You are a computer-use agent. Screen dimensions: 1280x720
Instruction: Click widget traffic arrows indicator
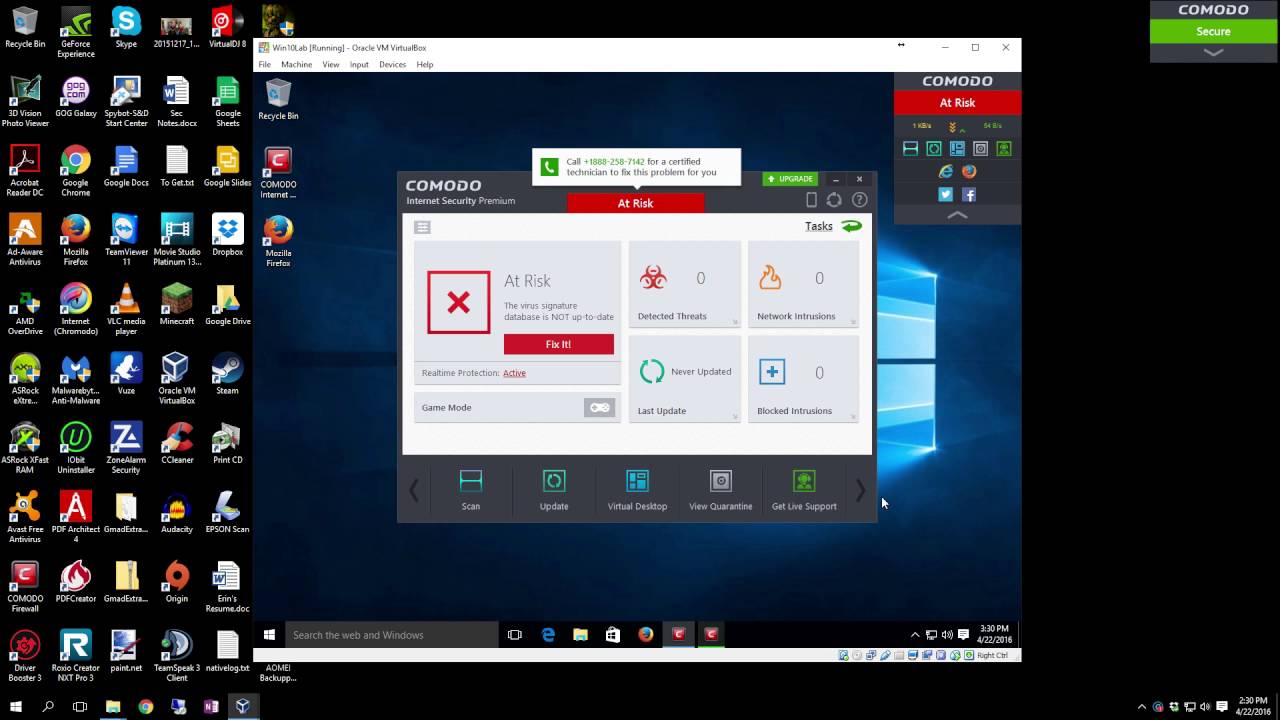tap(957, 127)
